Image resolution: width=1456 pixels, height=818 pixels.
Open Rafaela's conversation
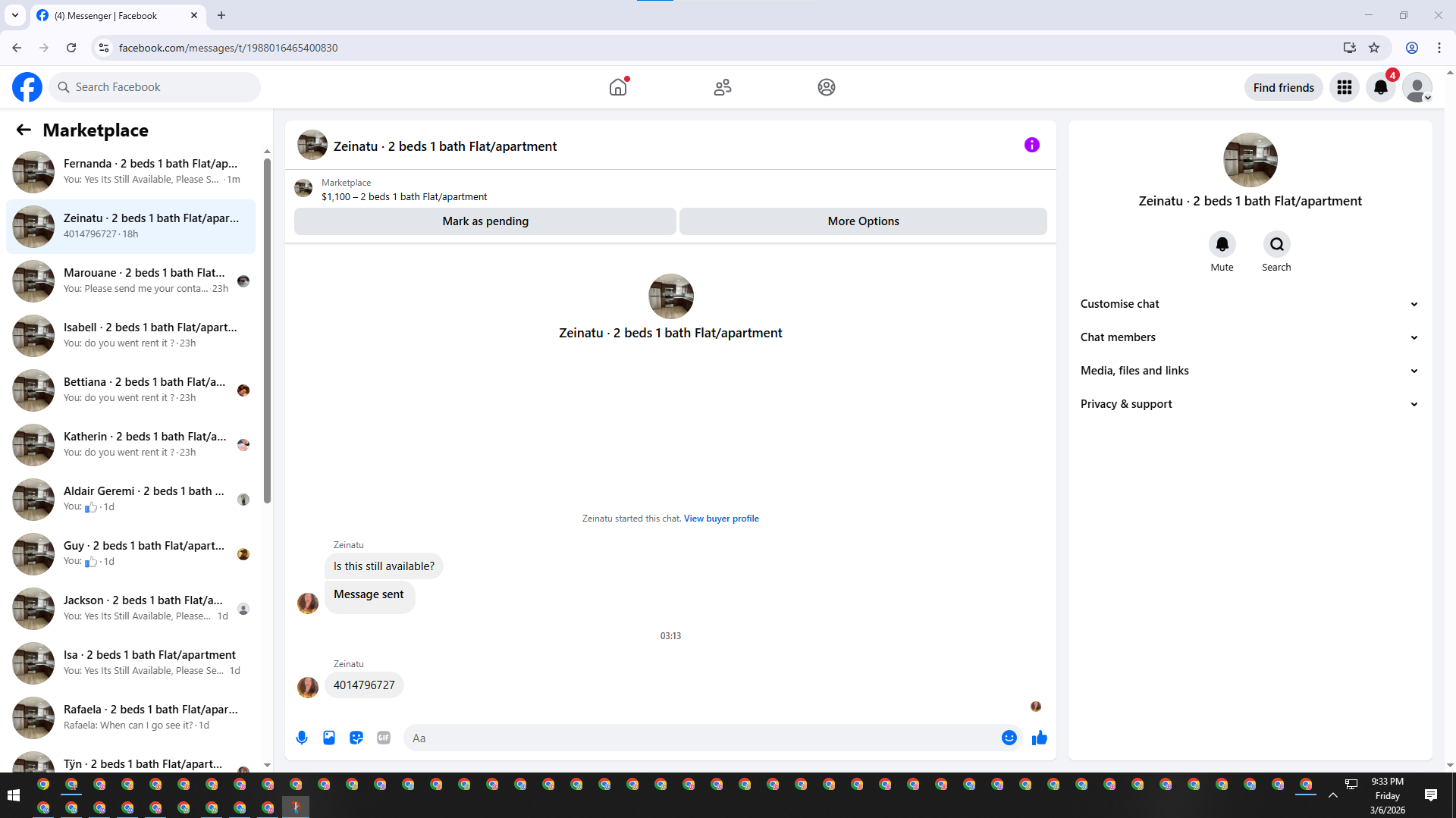130,717
